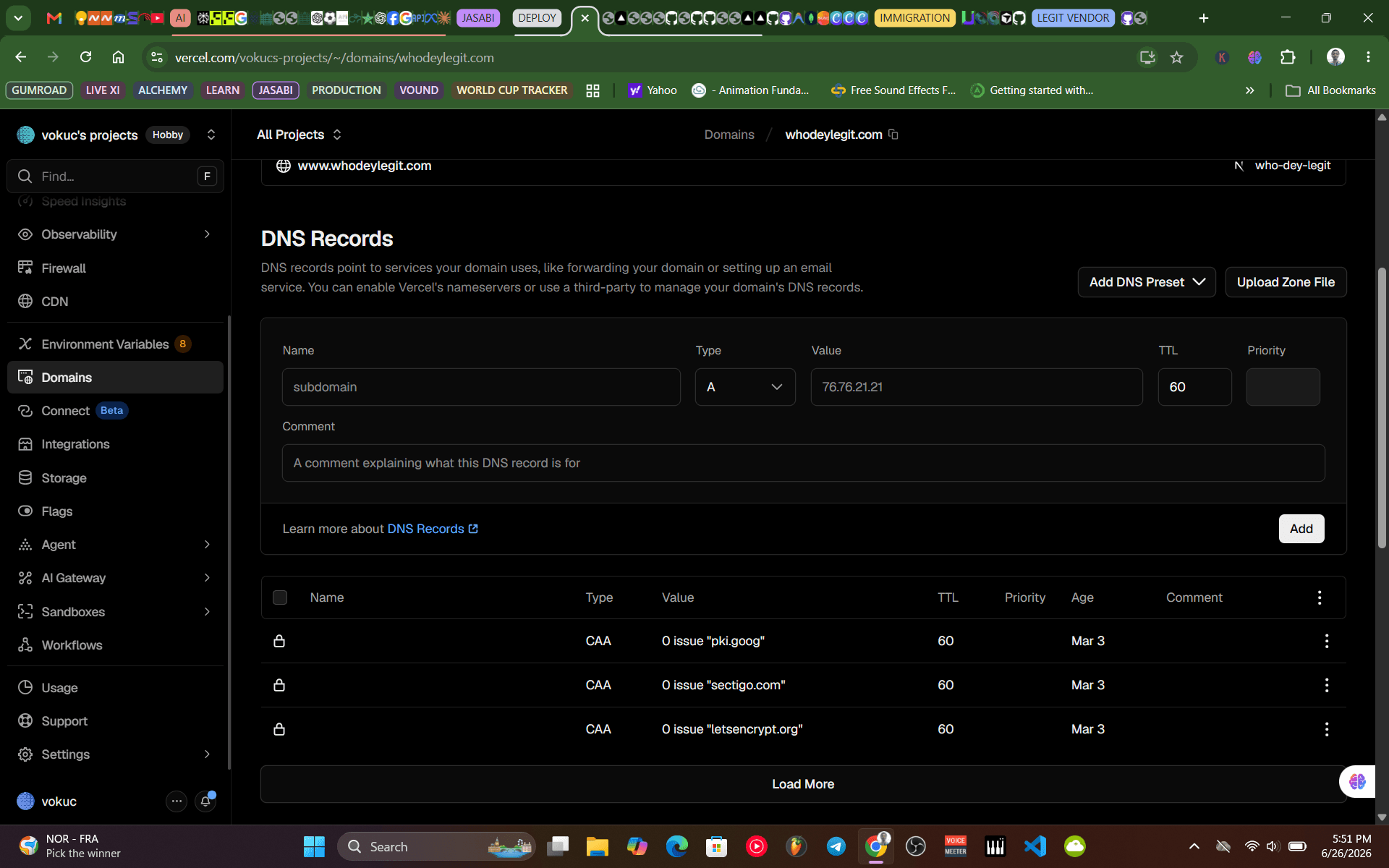Click the Windows Start button
The image size is (1389, 868).
tap(314, 846)
